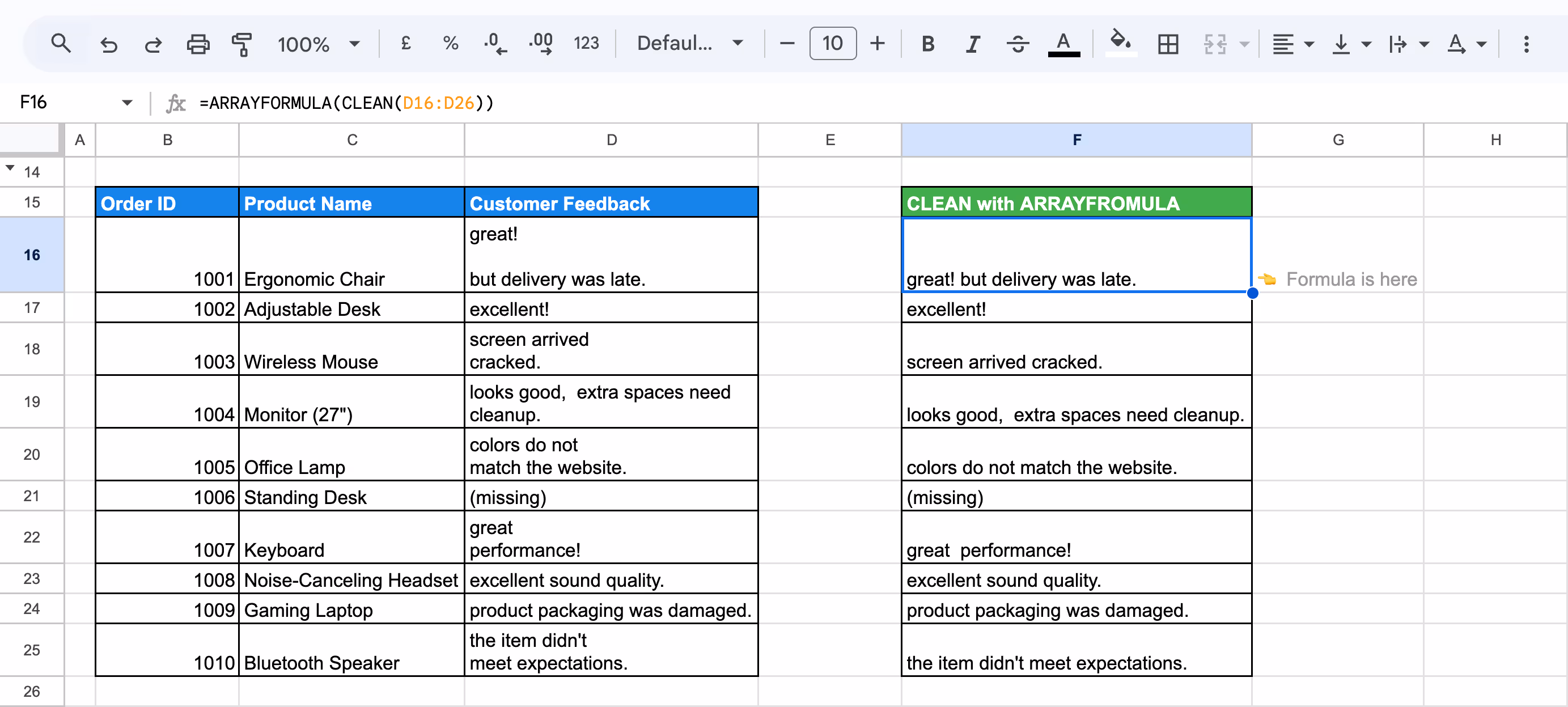
Task: Toggle italic formatting
Action: (x=973, y=43)
